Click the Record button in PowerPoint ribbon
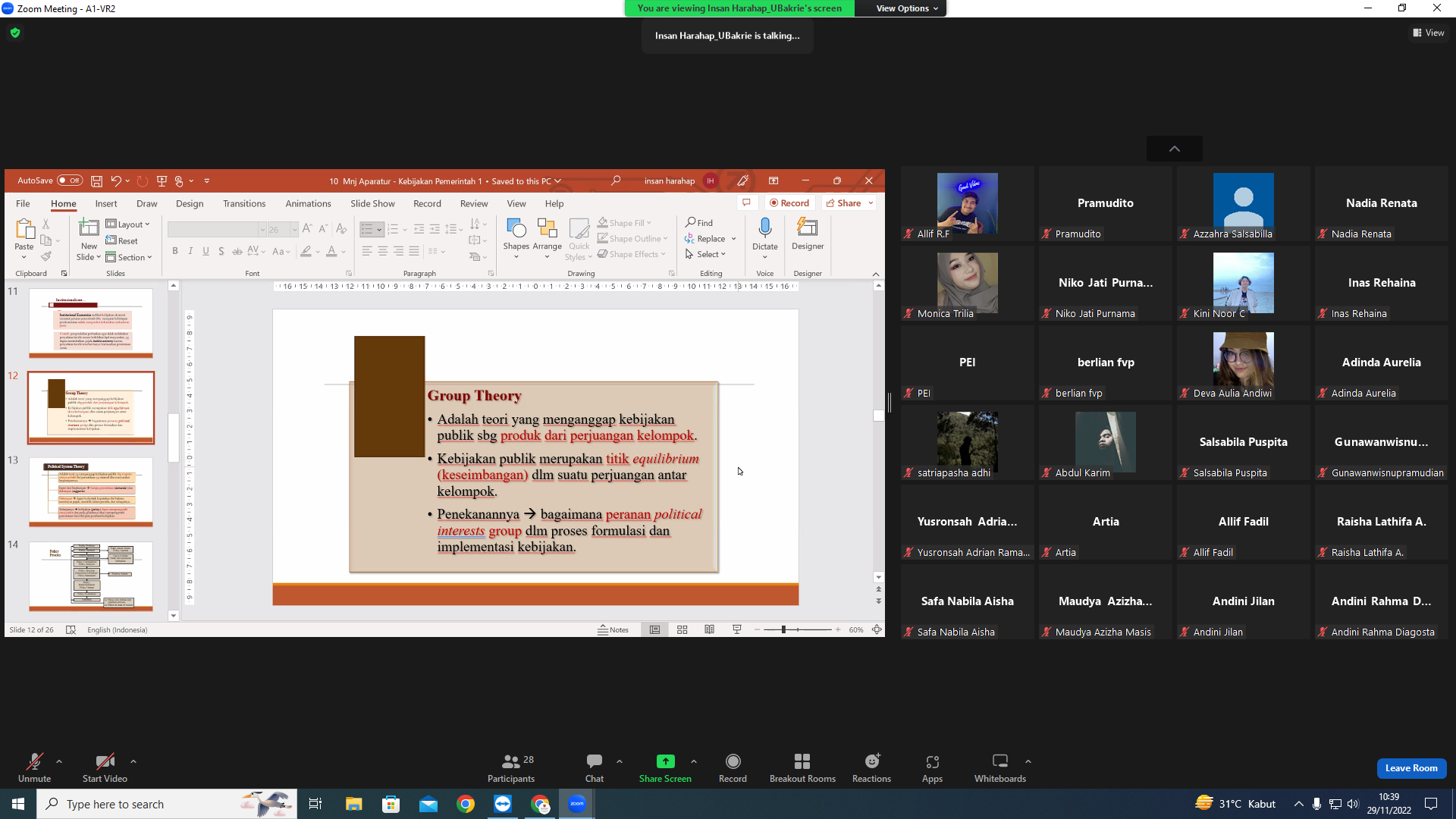 pyautogui.click(x=789, y=203)
